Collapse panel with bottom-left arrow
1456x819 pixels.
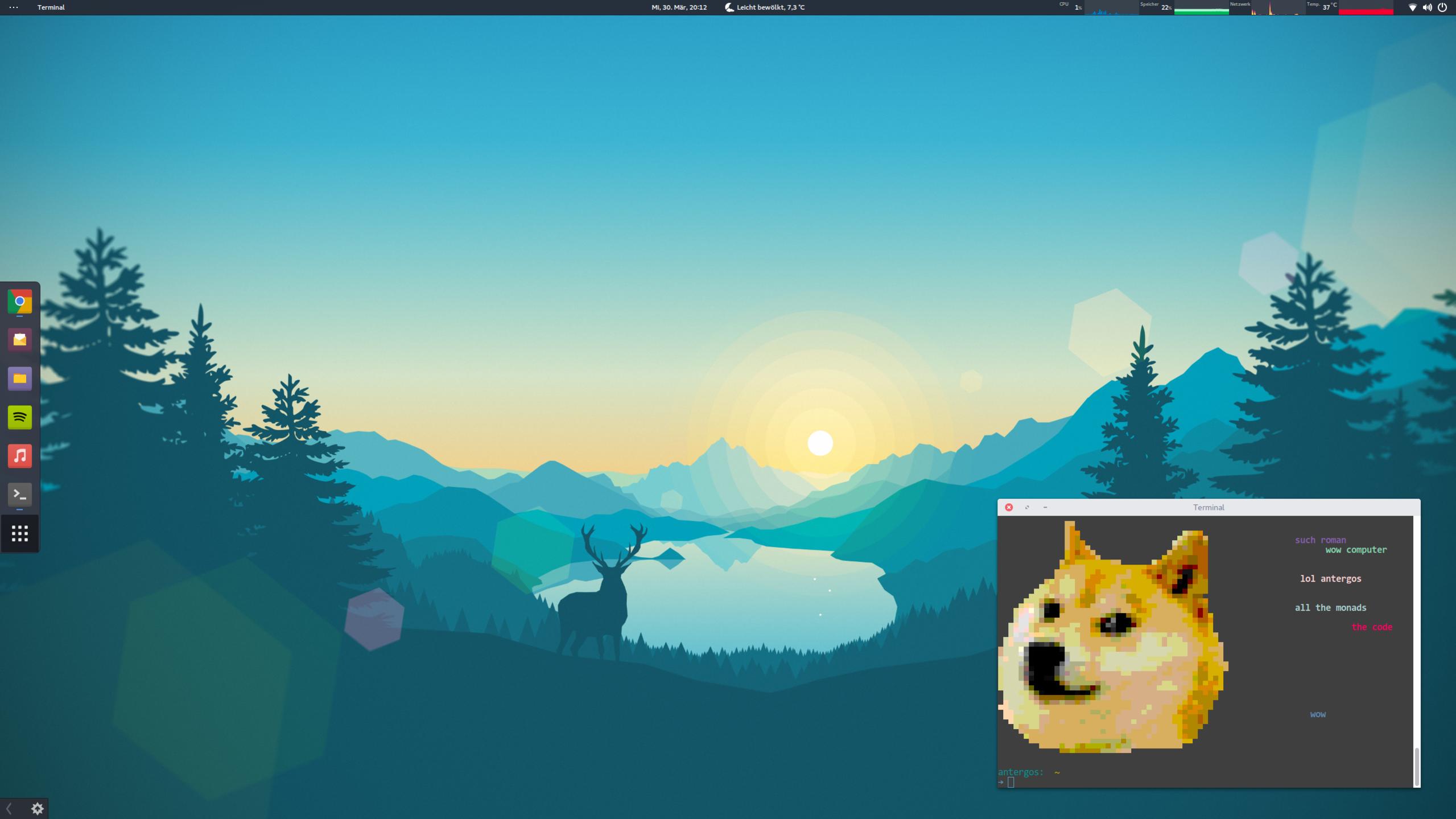pyautogui.click(x=9, y=809)
